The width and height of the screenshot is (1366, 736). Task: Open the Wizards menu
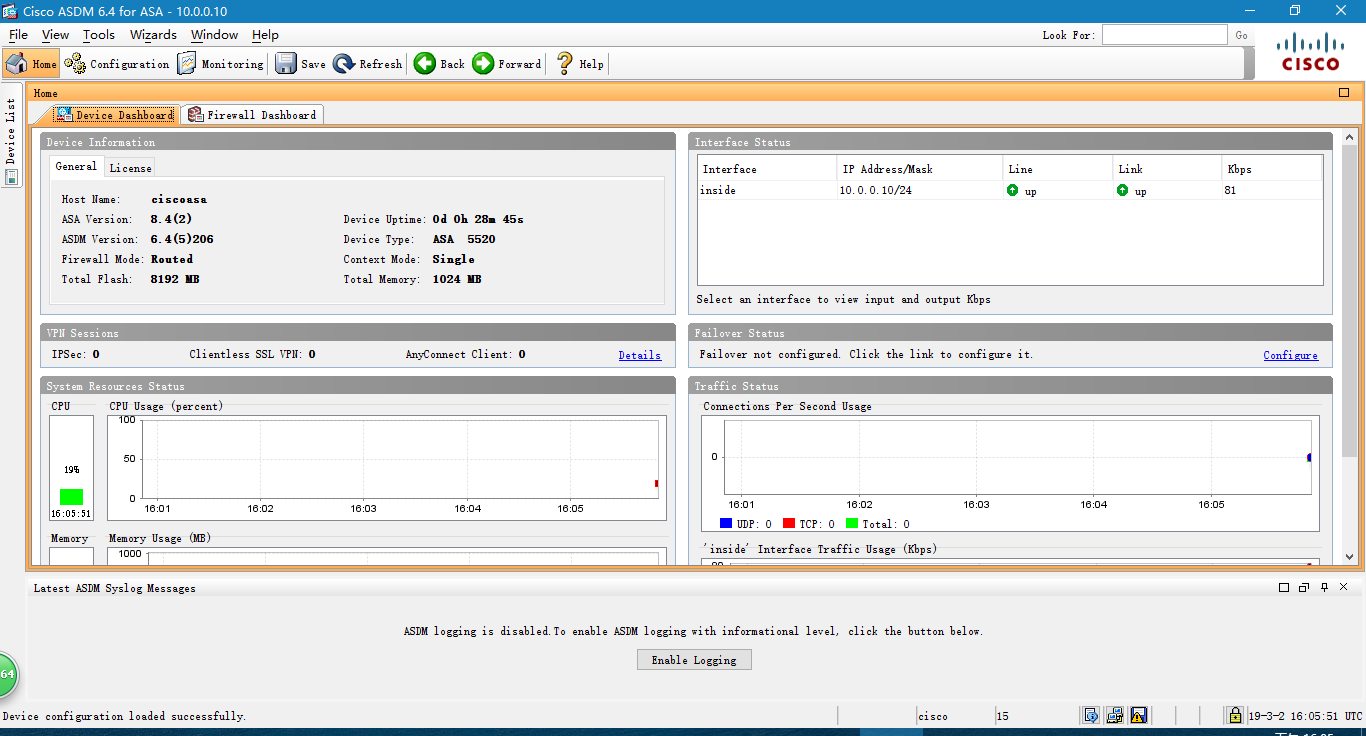click(x=153, y=34)
